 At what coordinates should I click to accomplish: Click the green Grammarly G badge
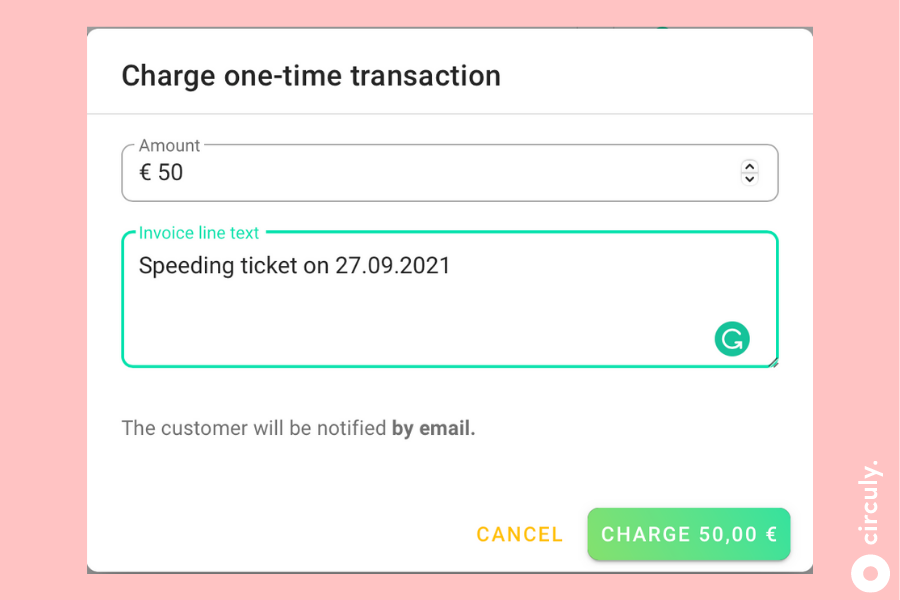[731, 339]
